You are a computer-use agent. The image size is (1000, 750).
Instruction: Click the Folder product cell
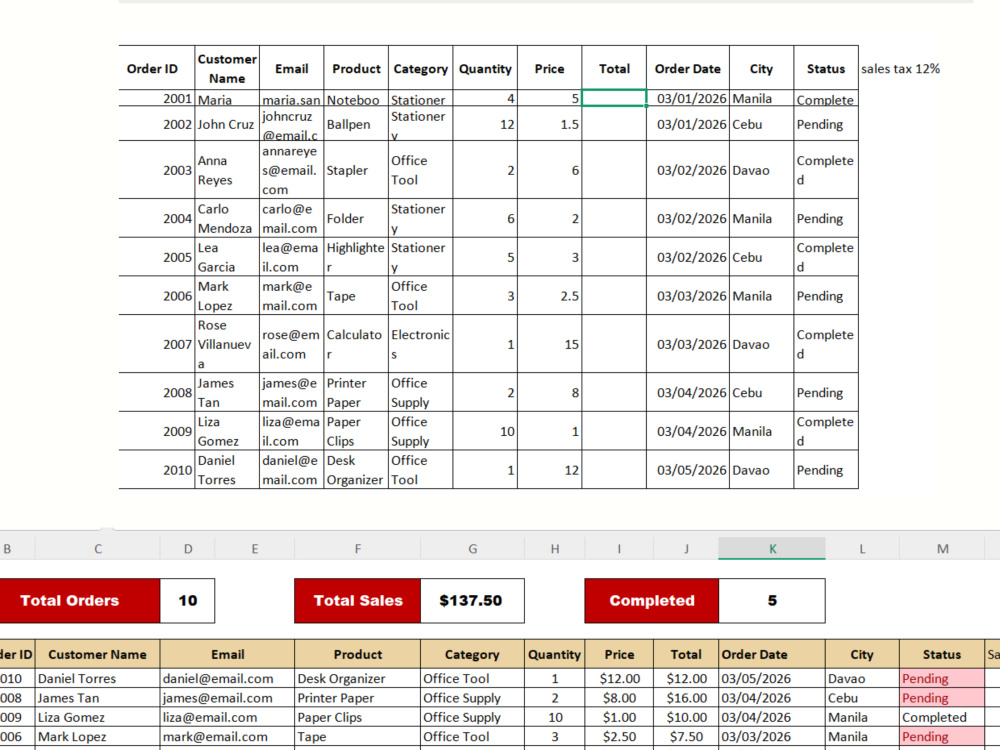tap(356, 219)
